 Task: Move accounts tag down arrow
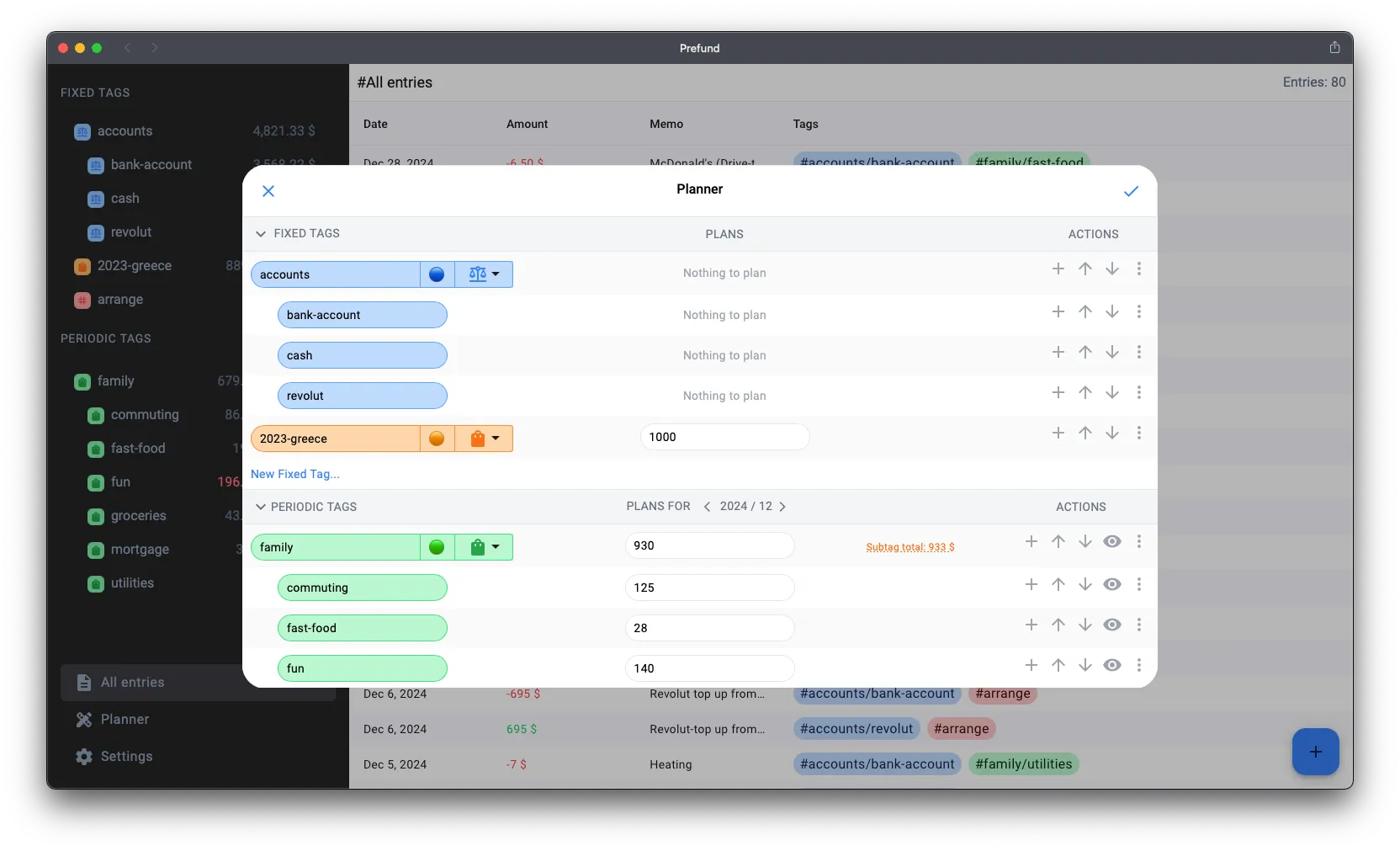[x=1112, y=269]
